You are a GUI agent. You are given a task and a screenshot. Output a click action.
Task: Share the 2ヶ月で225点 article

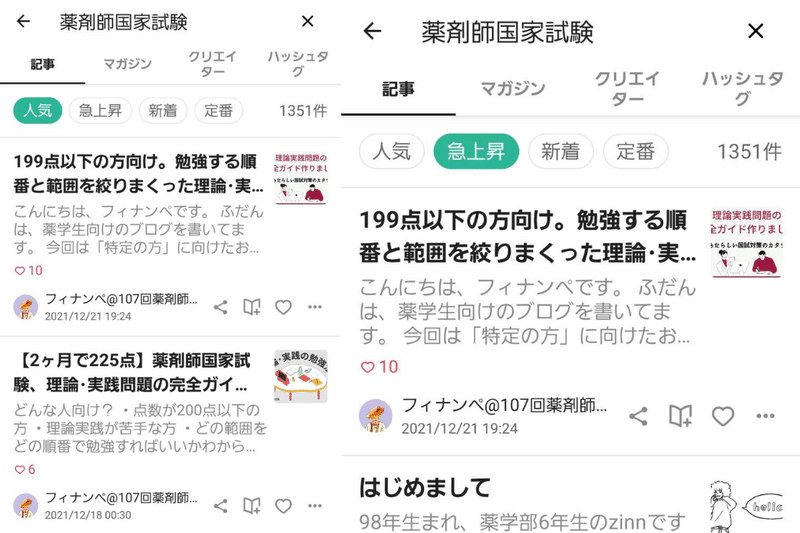coord(220,506)
